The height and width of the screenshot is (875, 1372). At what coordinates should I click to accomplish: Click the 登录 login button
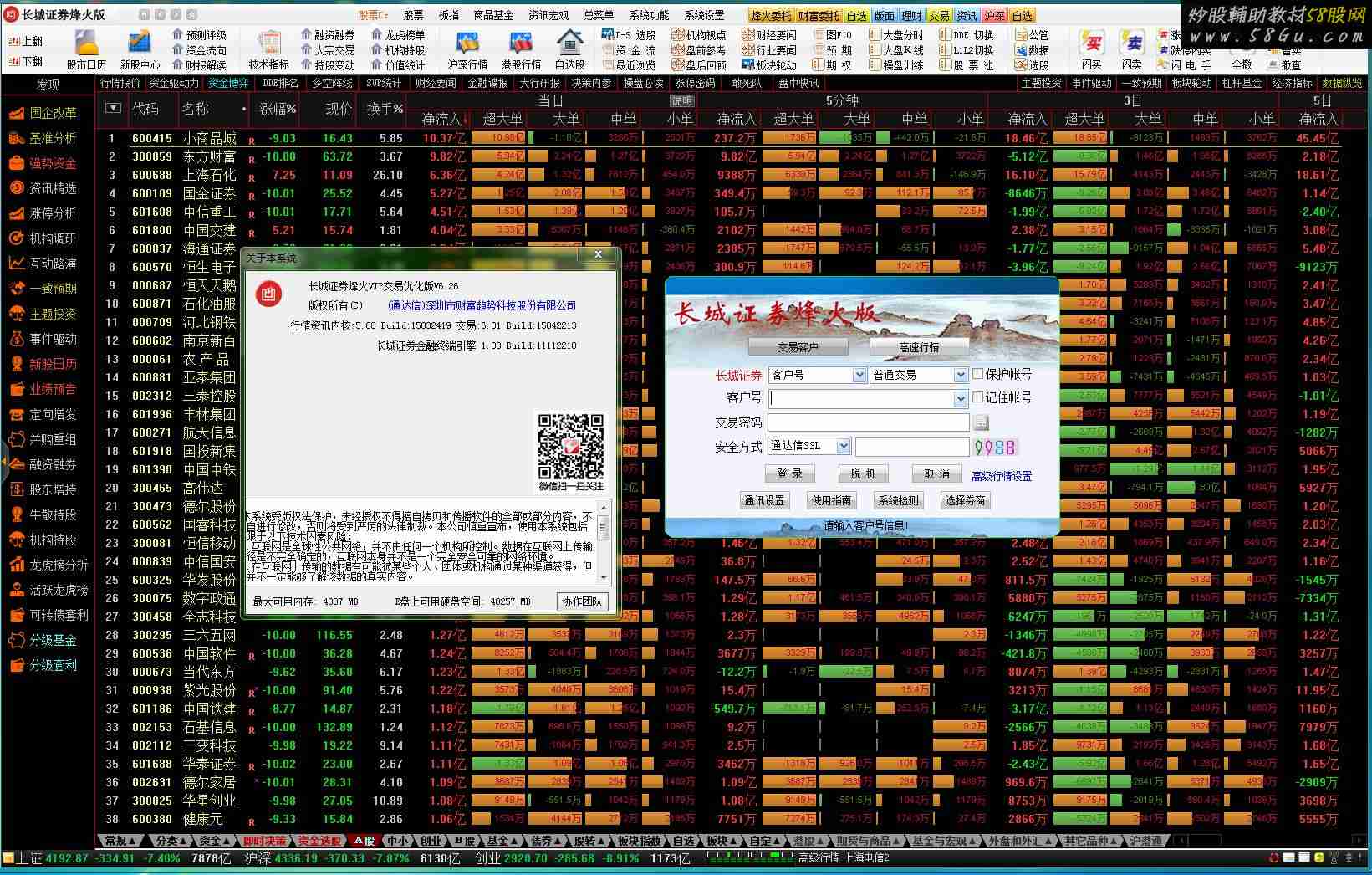[789, 473]
